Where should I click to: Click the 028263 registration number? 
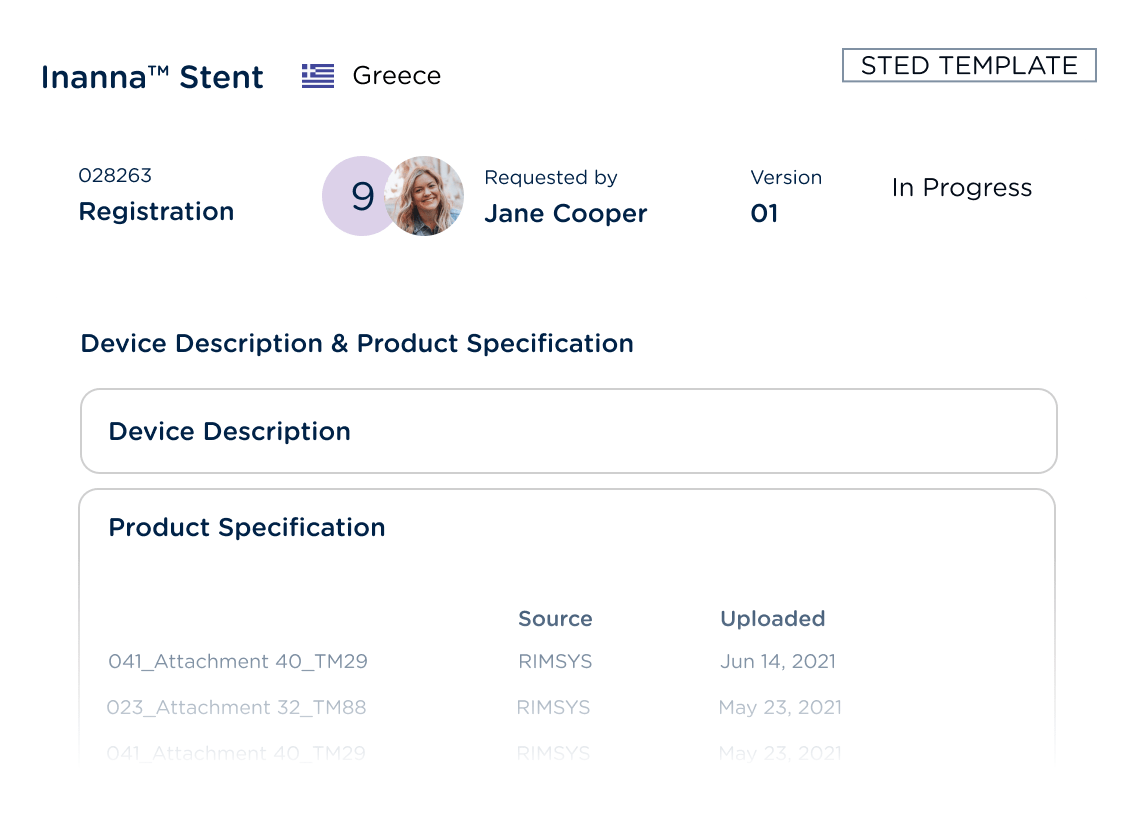[x=115, y=176]
